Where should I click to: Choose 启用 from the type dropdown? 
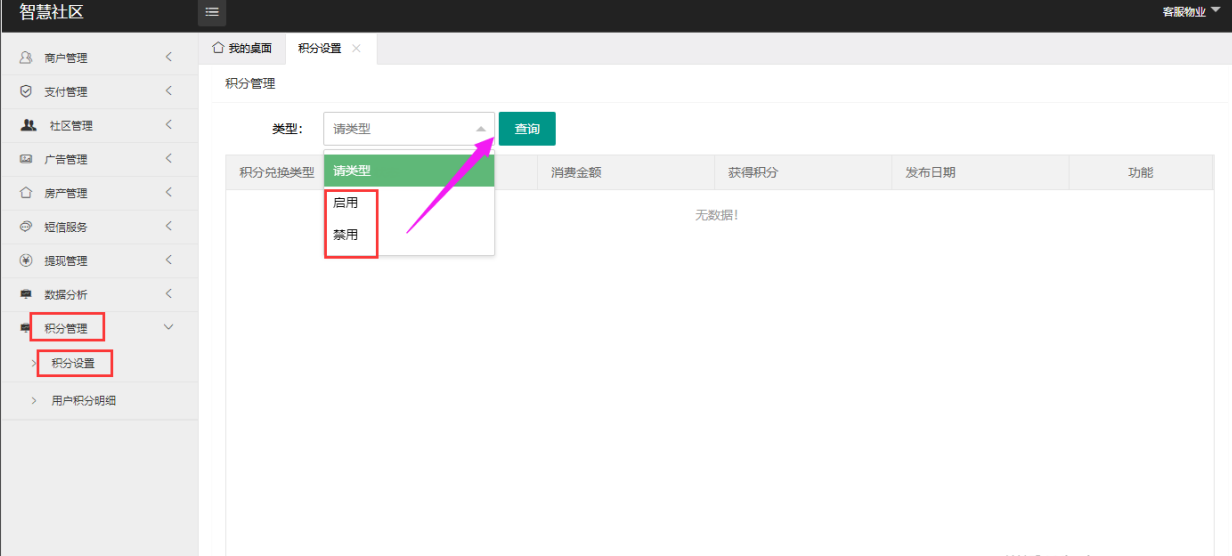[x=346, y=203]
